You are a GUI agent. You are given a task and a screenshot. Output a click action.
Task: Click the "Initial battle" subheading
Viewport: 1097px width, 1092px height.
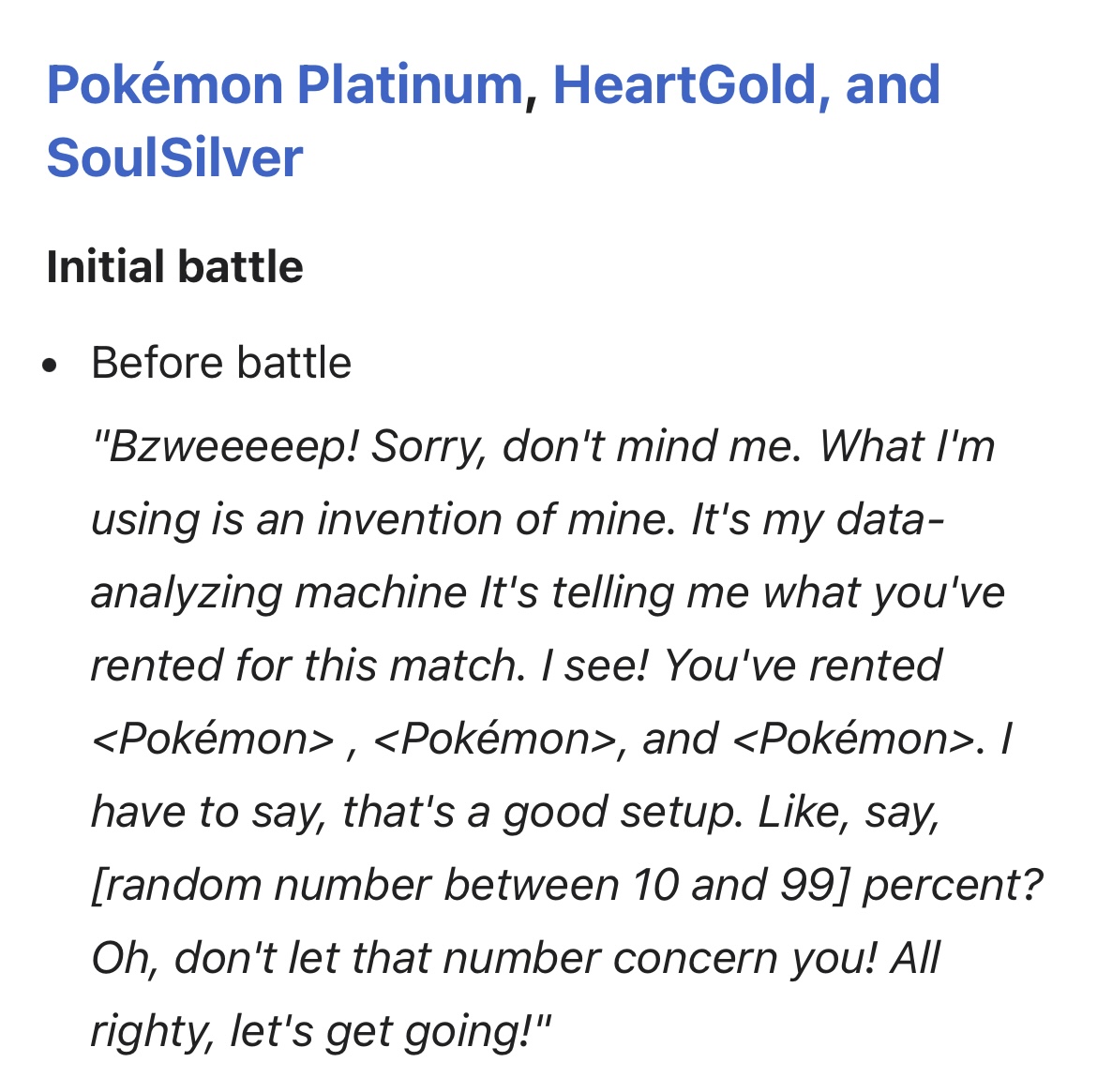point(174,267)
